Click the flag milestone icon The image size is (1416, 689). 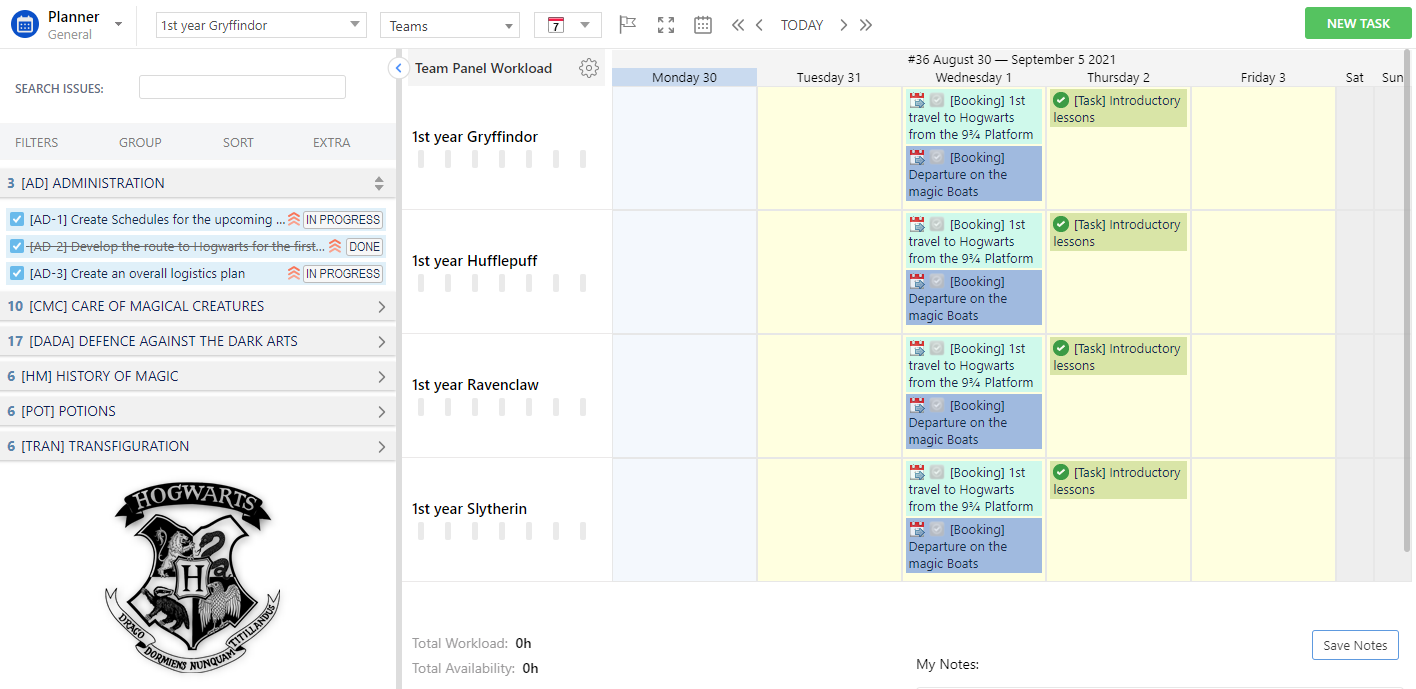click(x=627, y=24)
